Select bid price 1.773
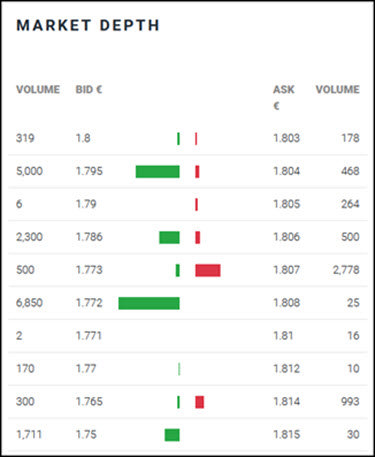The height and width of the screenshot is (457, 375). [x=89, y=270]
